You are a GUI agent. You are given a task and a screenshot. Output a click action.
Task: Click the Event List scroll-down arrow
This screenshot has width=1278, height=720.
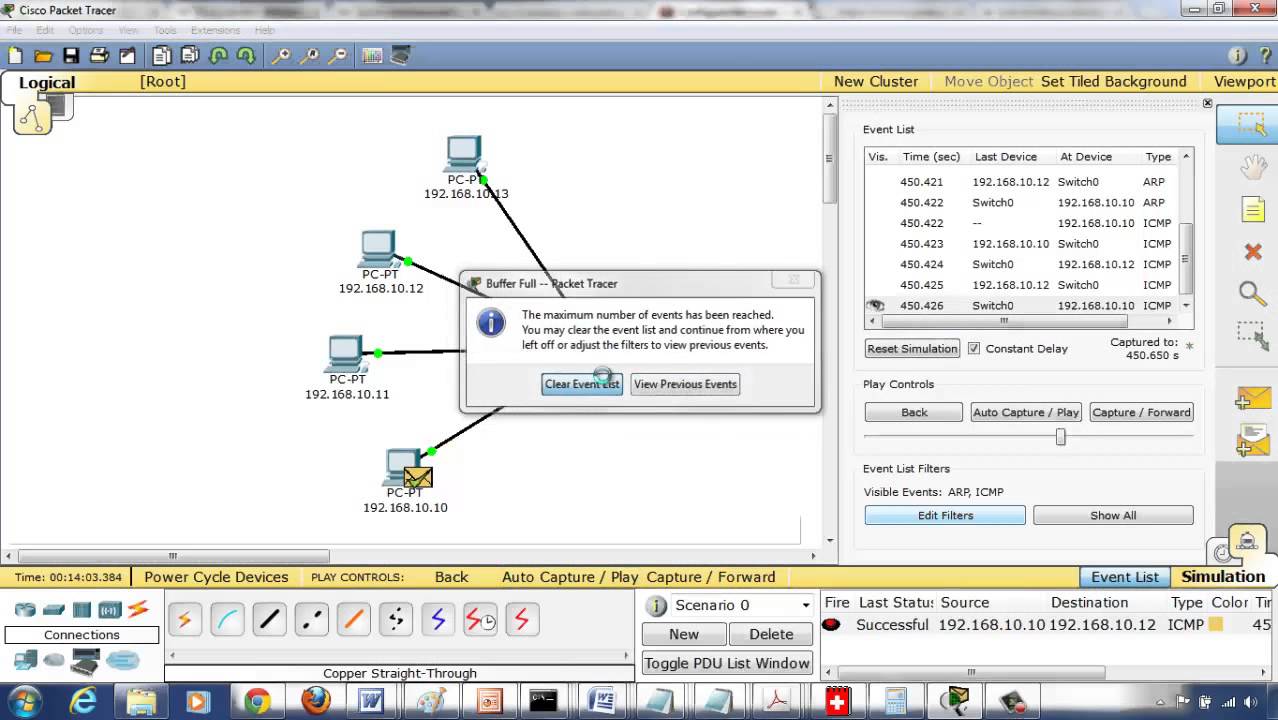tap(1186, 305)
